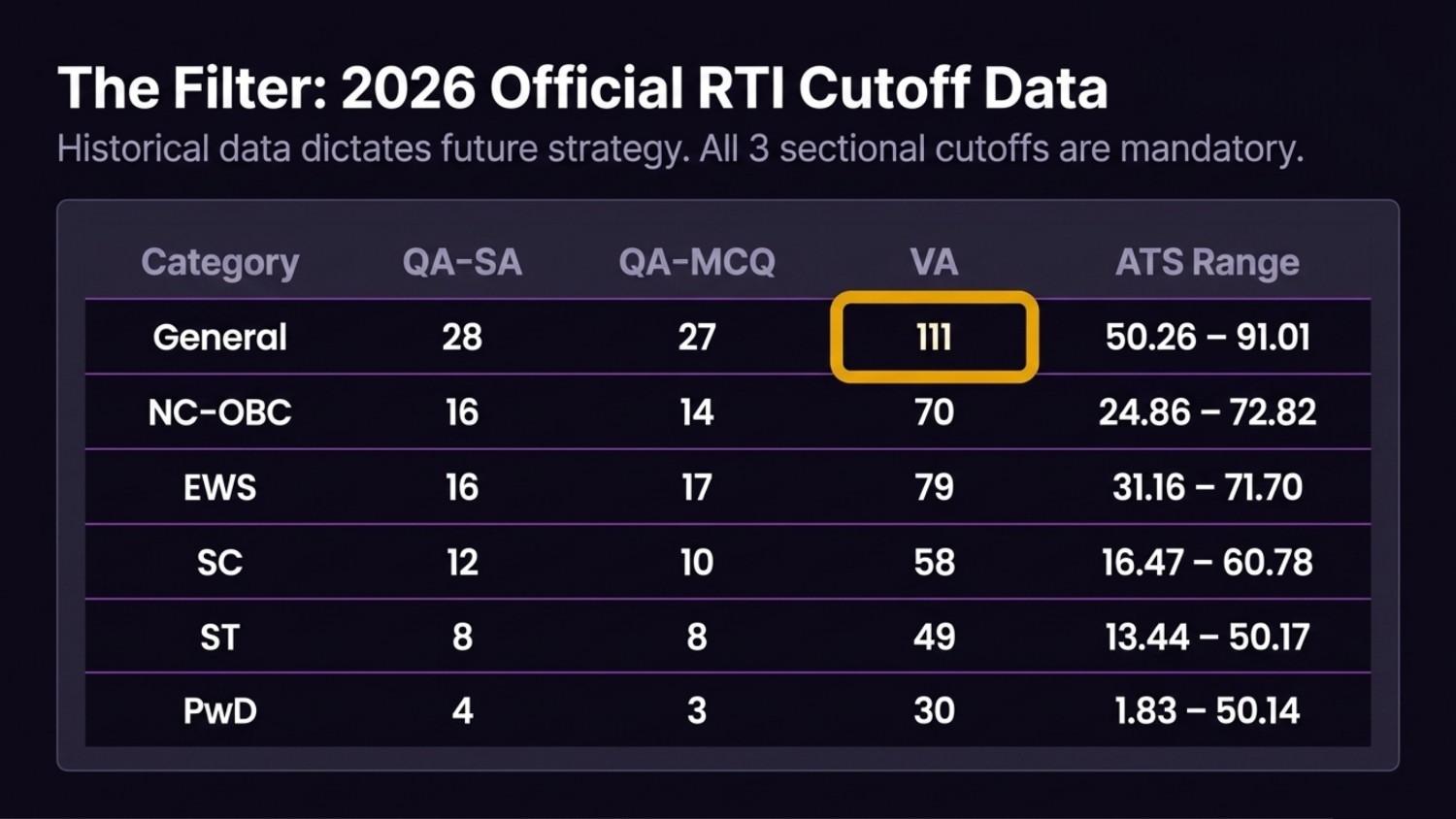Image resolution: width=1456 pixels, height=819 pixels.
Task: Click the General ATS range 50.26 – 91.01
Action: click(x=1208, y=337)
